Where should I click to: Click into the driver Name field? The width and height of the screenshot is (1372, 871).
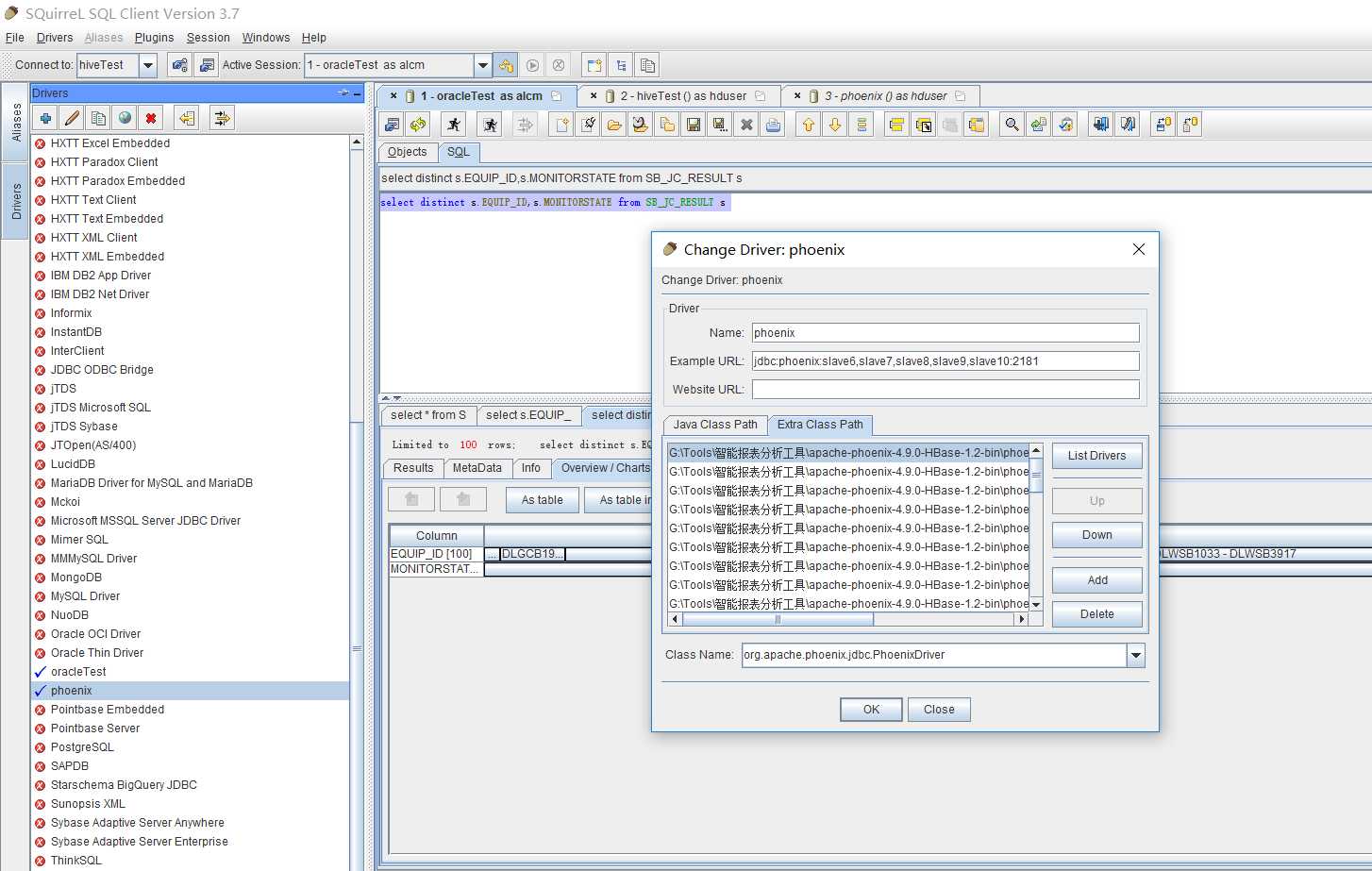click(945, 333)
